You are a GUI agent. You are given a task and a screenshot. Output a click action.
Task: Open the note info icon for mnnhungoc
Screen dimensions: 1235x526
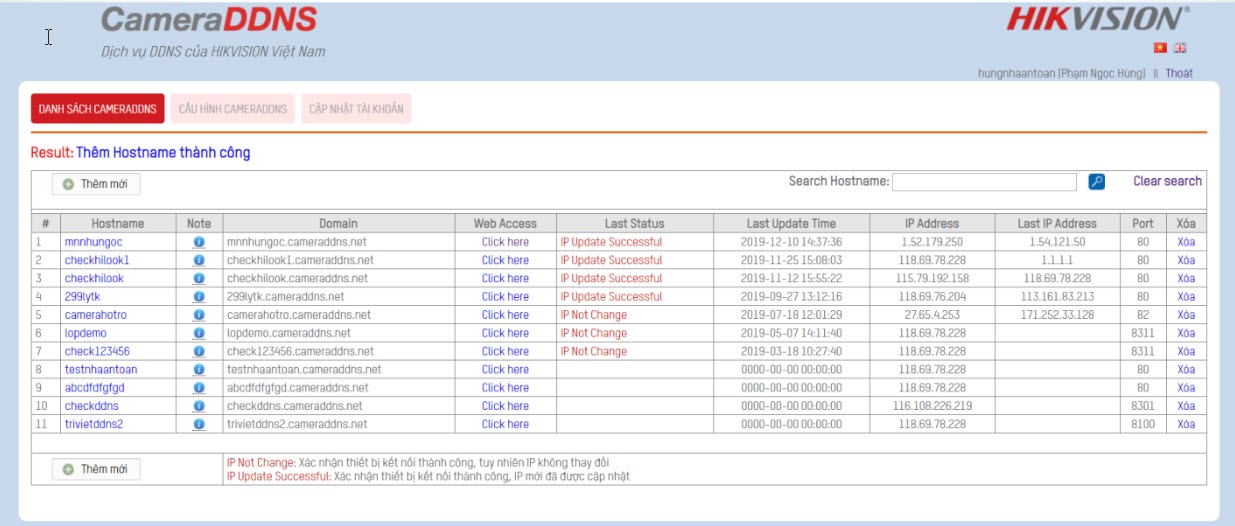tap(198, 242)
